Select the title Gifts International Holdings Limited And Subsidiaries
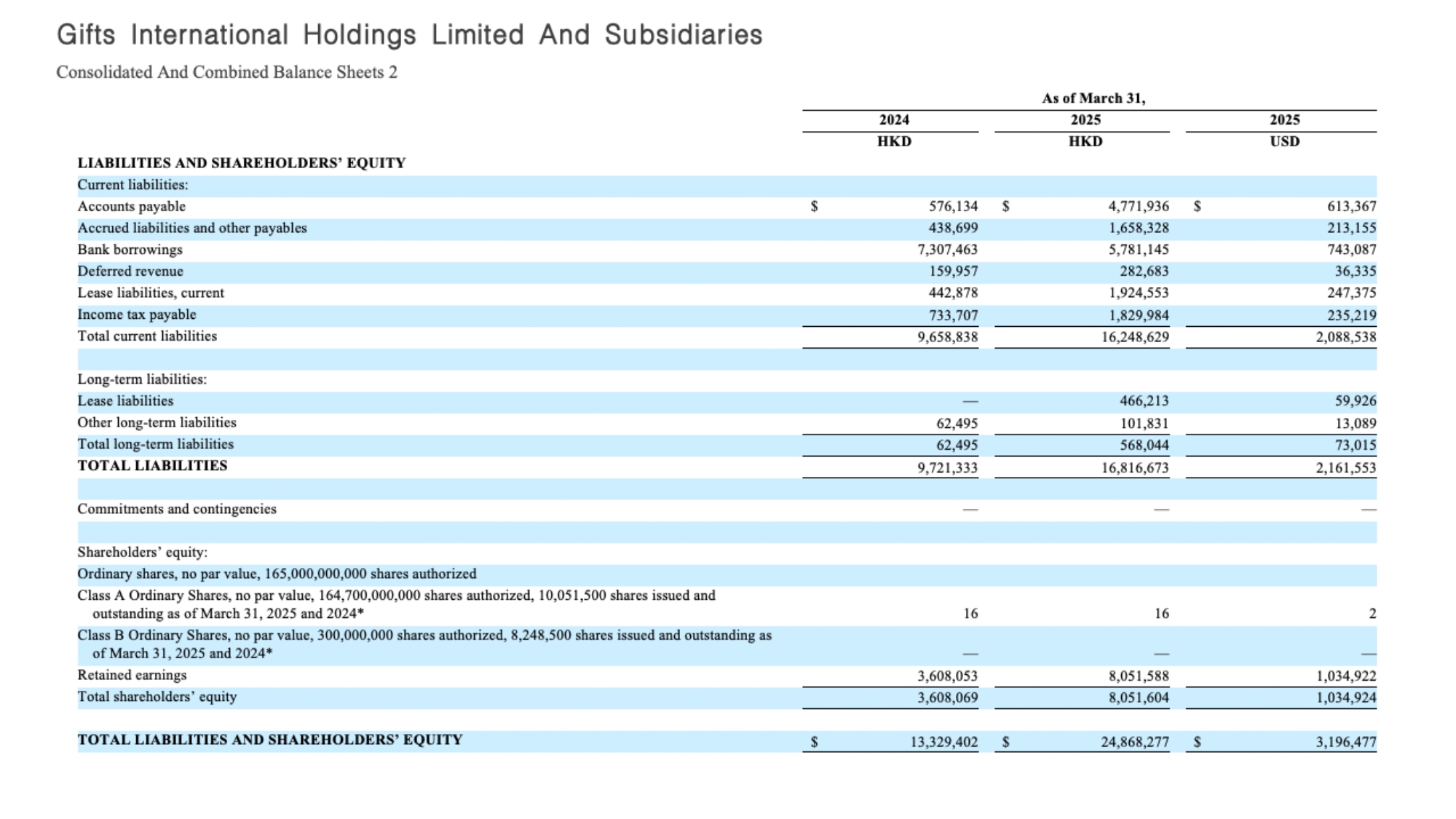The image size is (1456, 819). click(410, 35)
